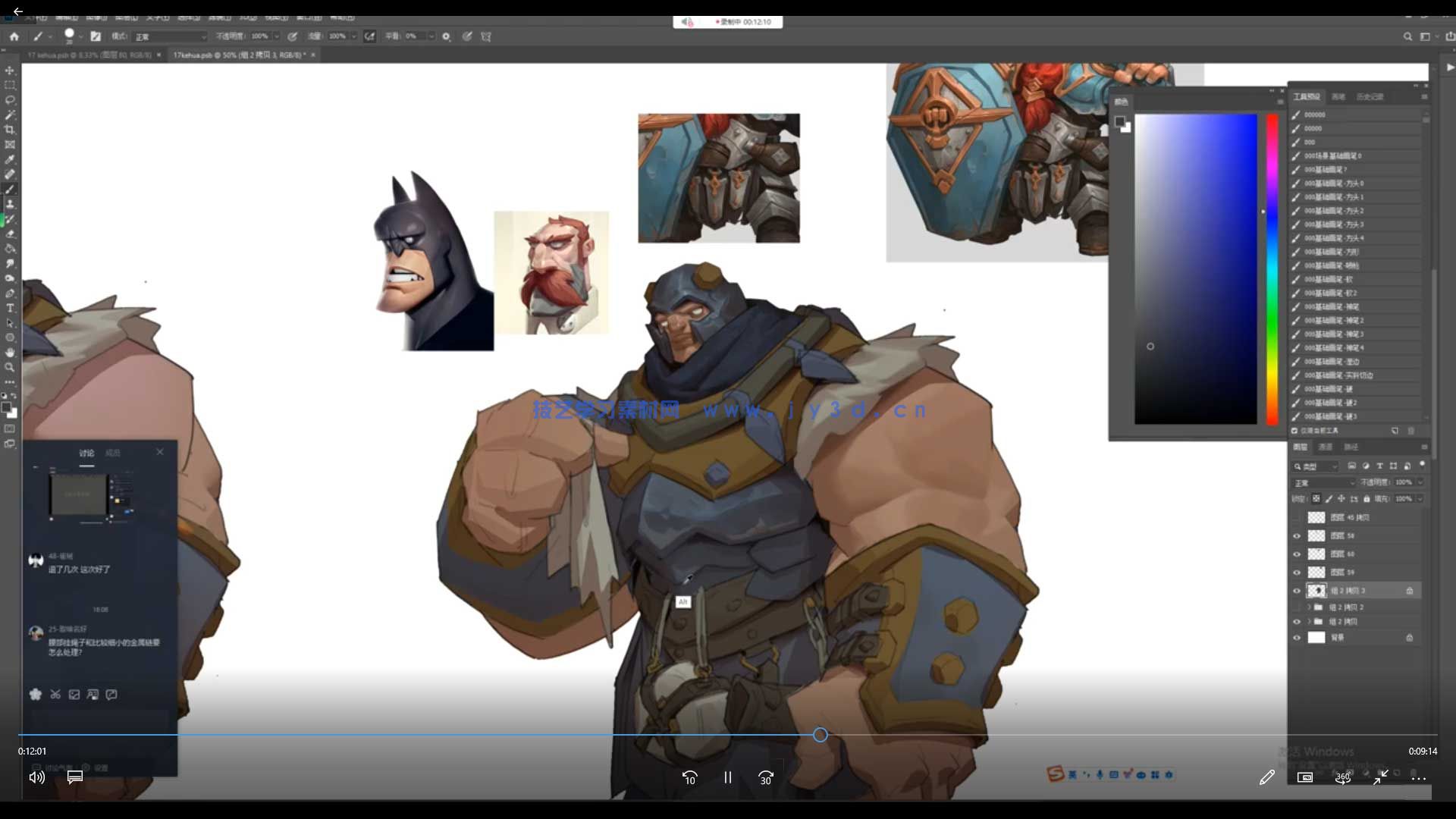This screenshot has width=1456, height=819.
Task: Pause the video playback
Action: 727,777
